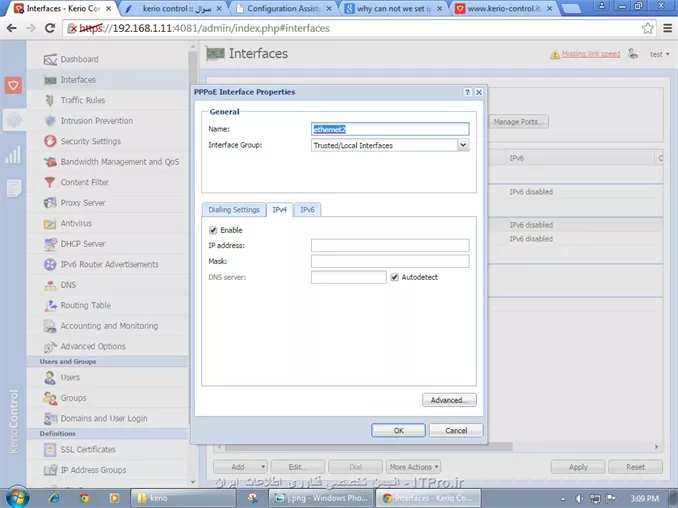Viewport: 678px width, 508px height.
Task: Open the kerio folder taskbar item
Action: tap(183, 498)
